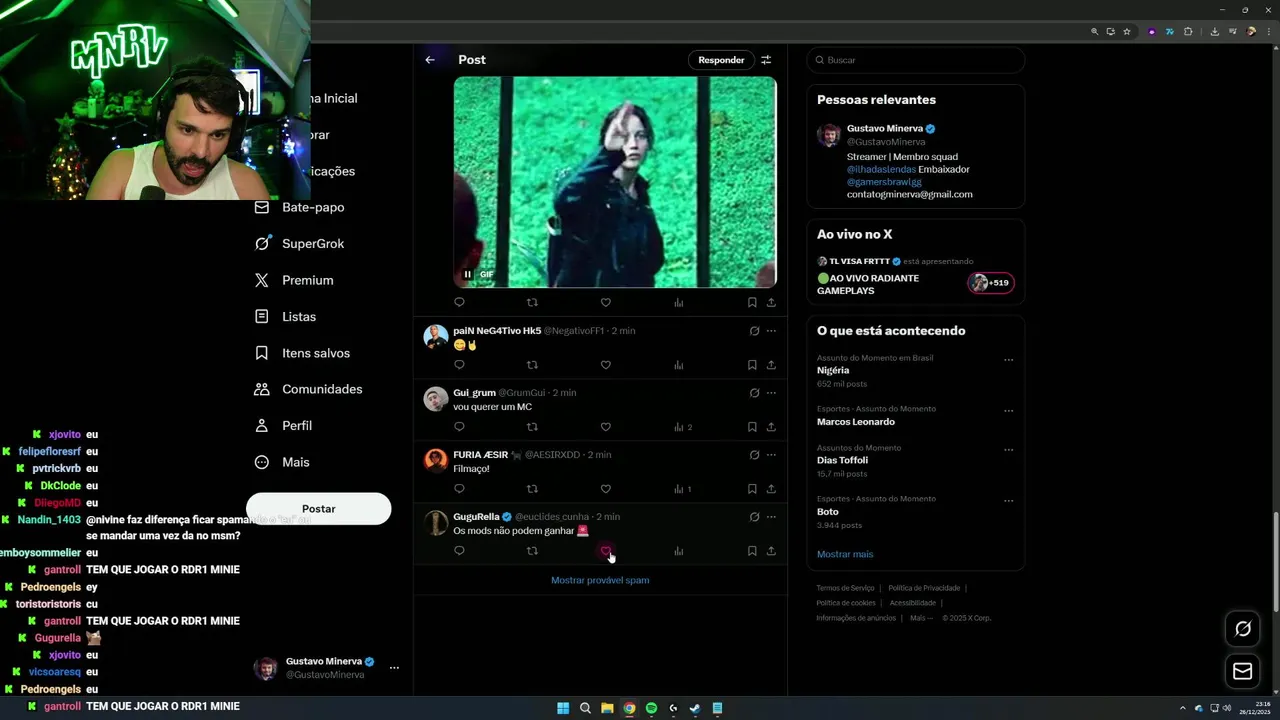The height and width of the screenshot is (720, 1280).
Task: Open Grok on paiN NeG4Tivo Hk5's comment
Action: [754, 331]
